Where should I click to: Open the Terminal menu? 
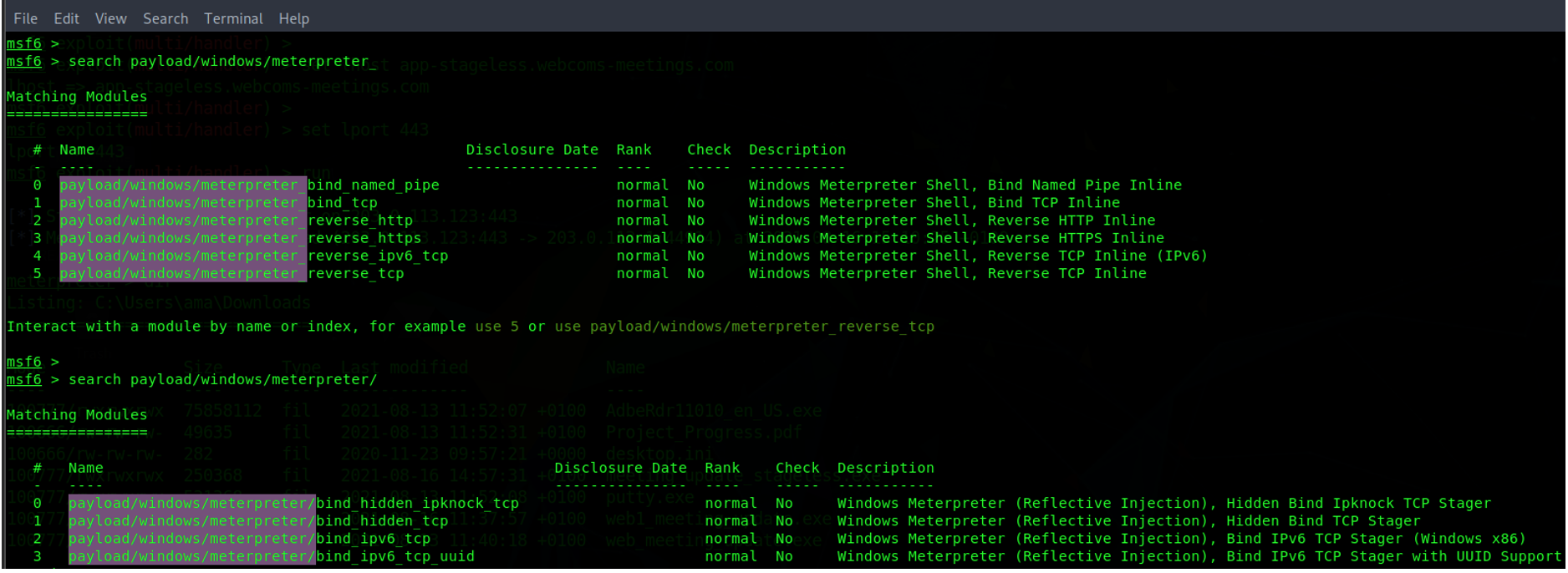tap(233, 18)
